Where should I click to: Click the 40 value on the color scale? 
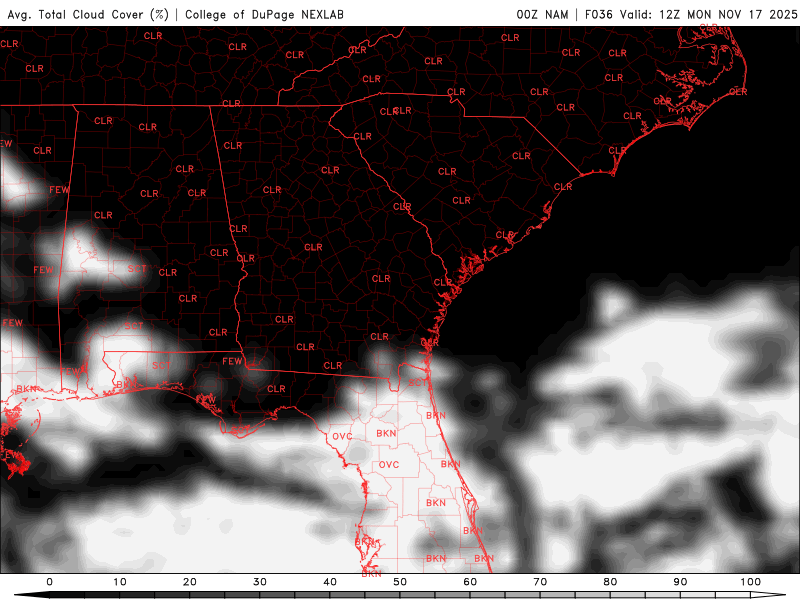[x=330, y=582]
